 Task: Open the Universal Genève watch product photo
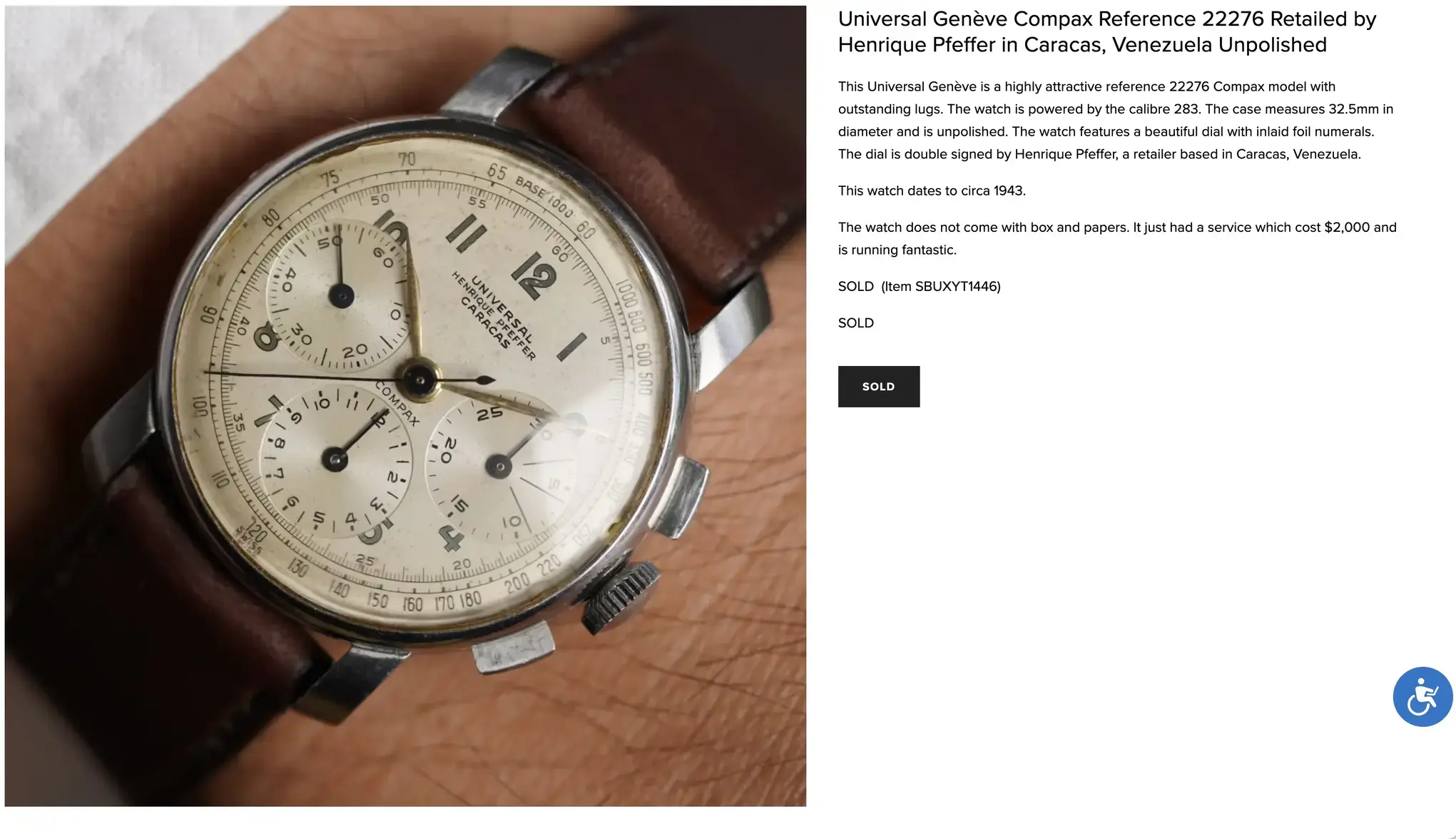(405, 406)
